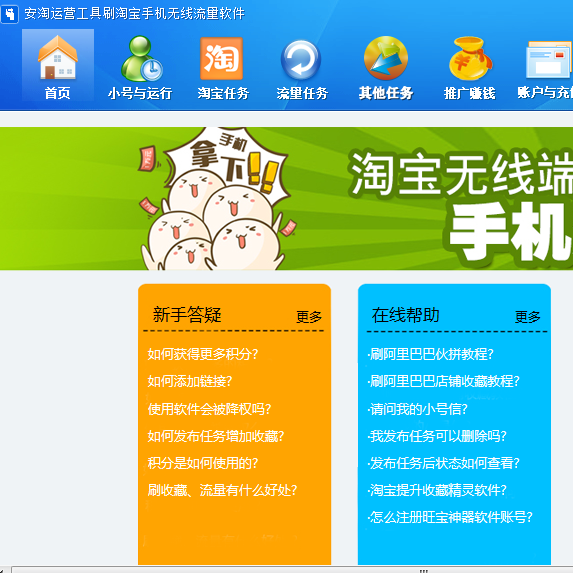Image resolution: width=573 pixels, height=573 pixels.
Task: Click the horizontal scrollbar at bottom
Action: [292, 570]
